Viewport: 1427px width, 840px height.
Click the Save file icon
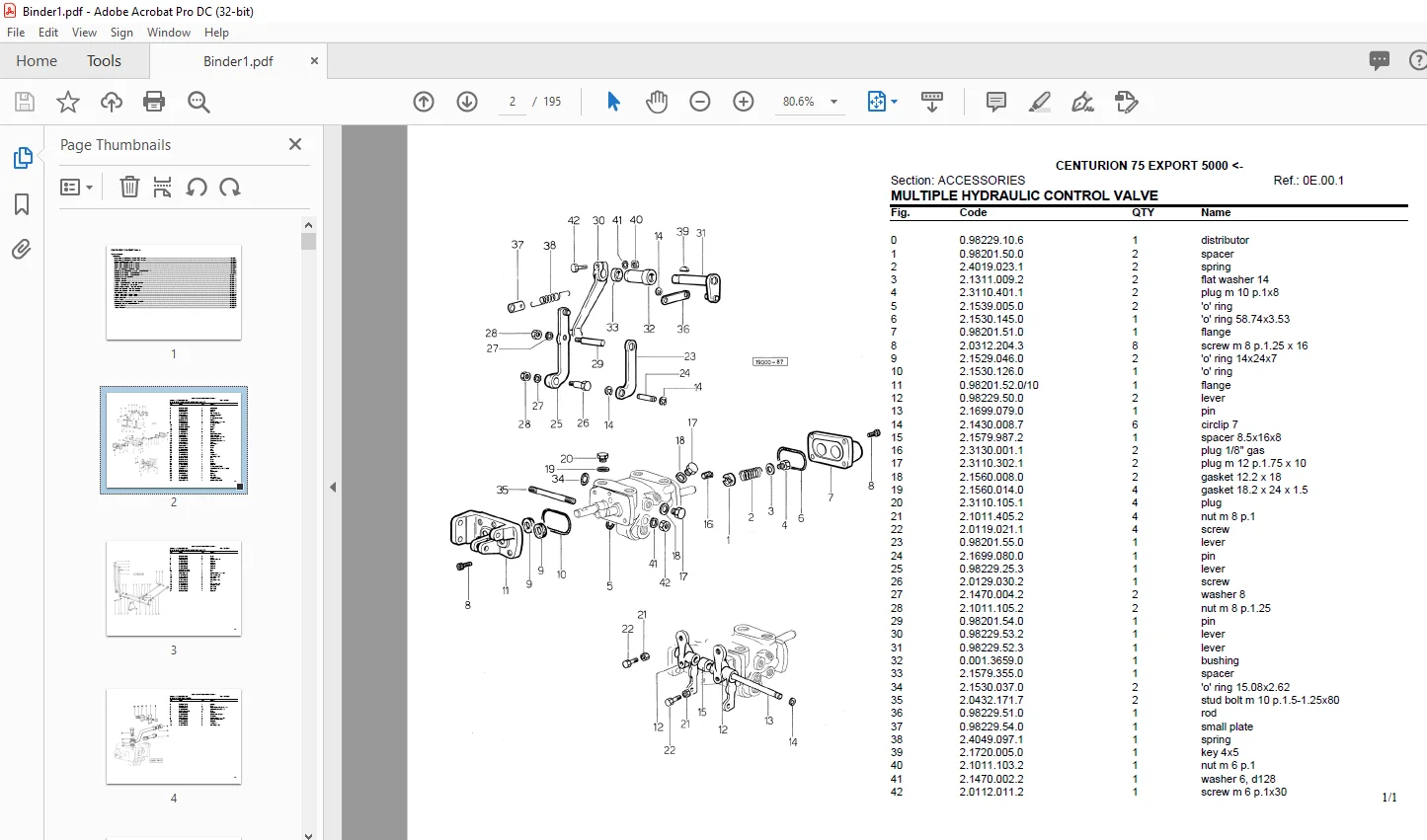click(x=25, y=102)
